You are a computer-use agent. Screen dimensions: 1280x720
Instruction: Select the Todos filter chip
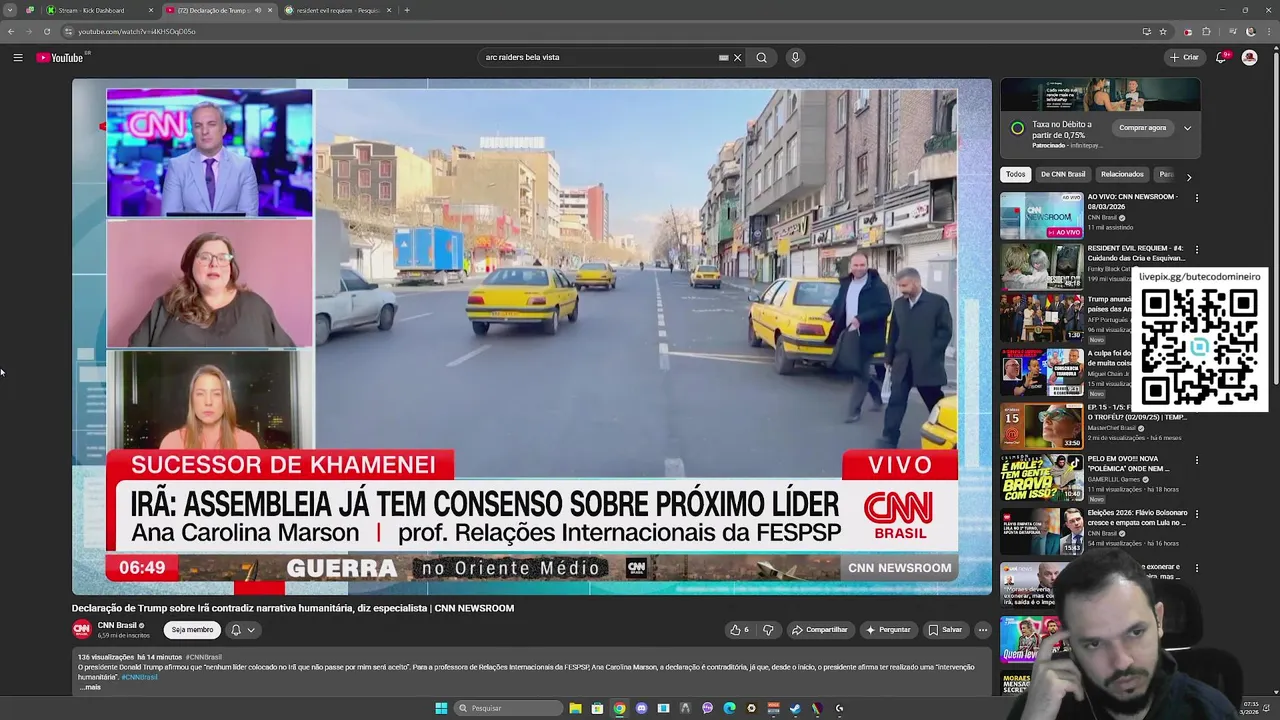(1015, 174)
